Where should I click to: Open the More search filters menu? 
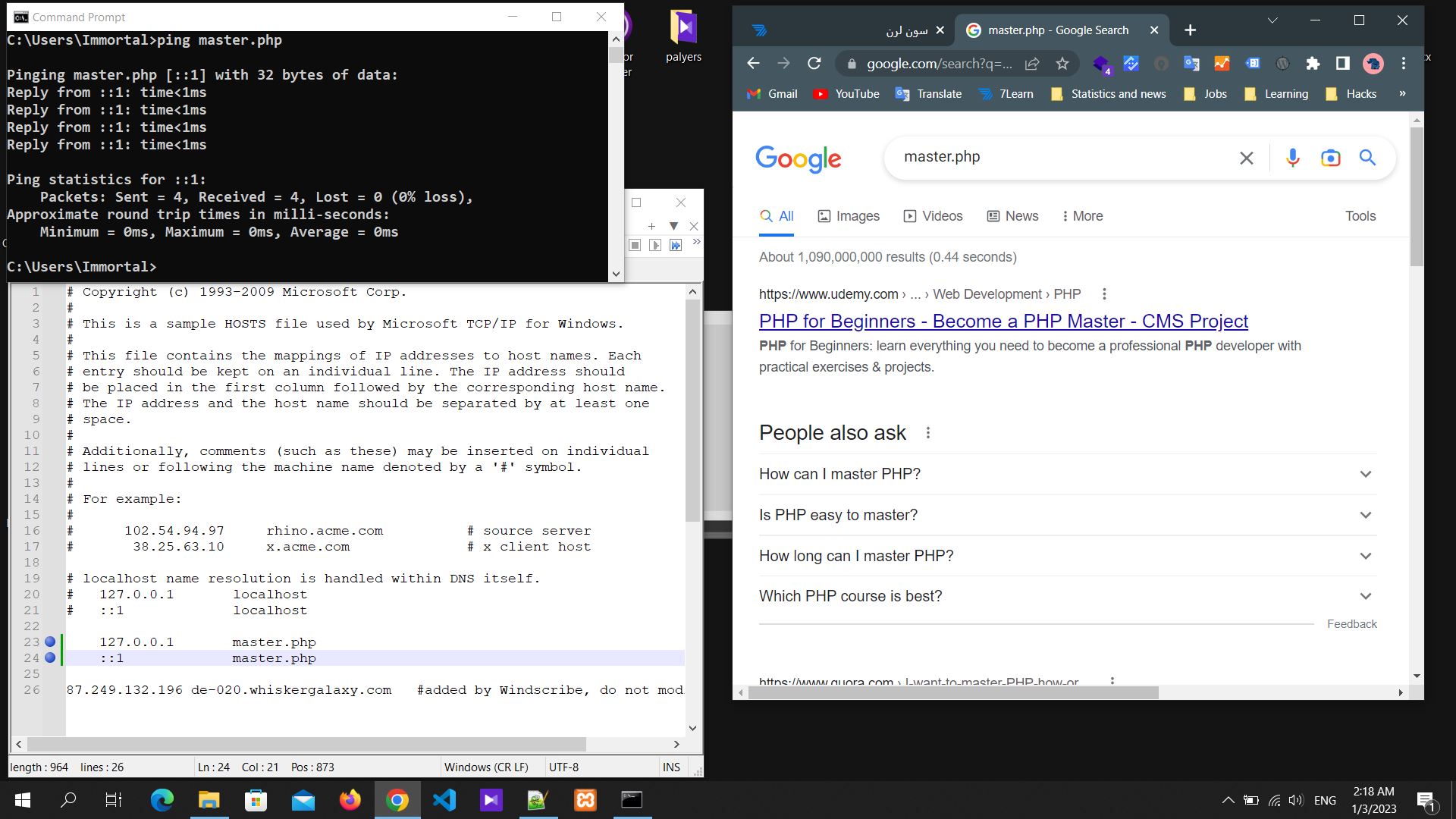pos(1082,216)
